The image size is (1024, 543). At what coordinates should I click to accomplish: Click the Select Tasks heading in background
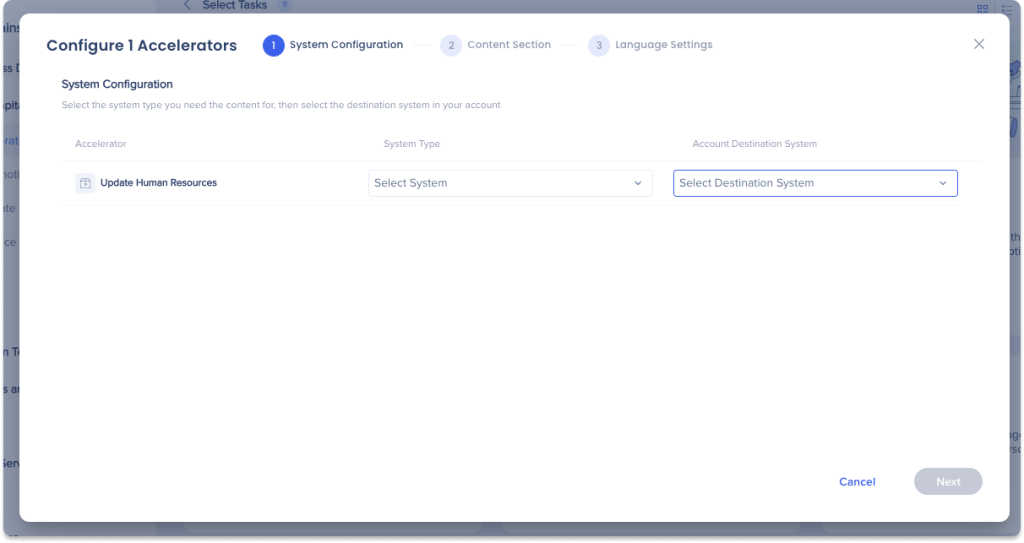pyautogui.click(x=234, y=5)
